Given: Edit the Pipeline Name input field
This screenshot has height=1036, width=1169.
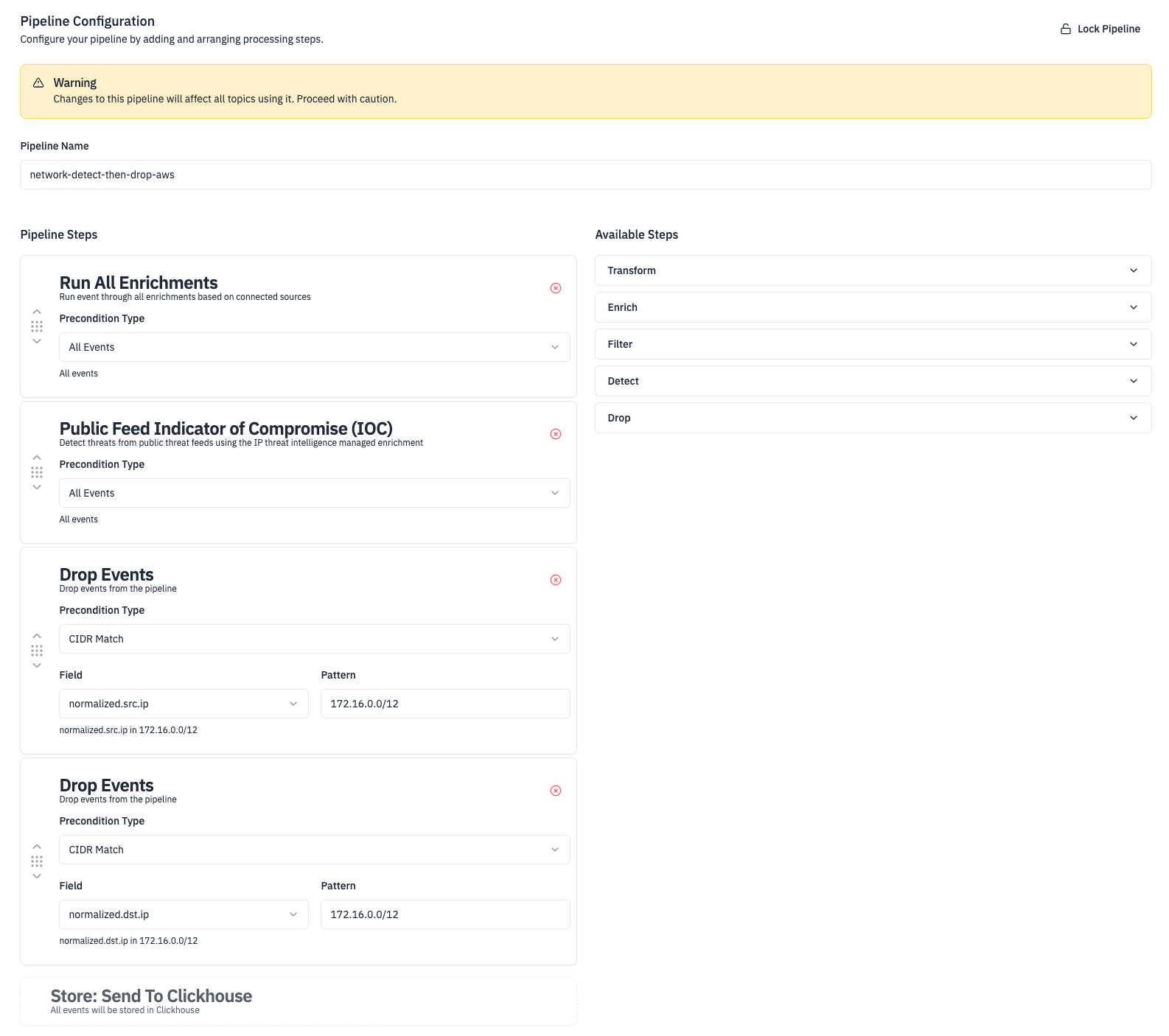Looking at the screenshot, I should tap(585, 175).
